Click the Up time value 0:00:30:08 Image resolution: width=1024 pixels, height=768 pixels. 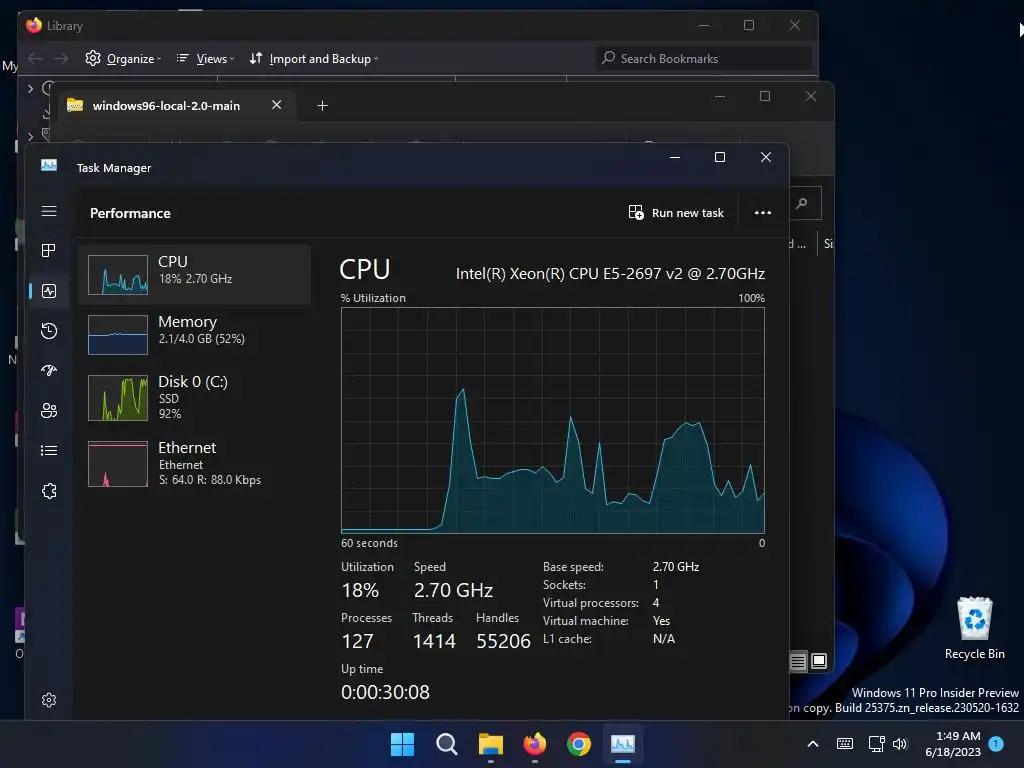[x=385, y=692]
